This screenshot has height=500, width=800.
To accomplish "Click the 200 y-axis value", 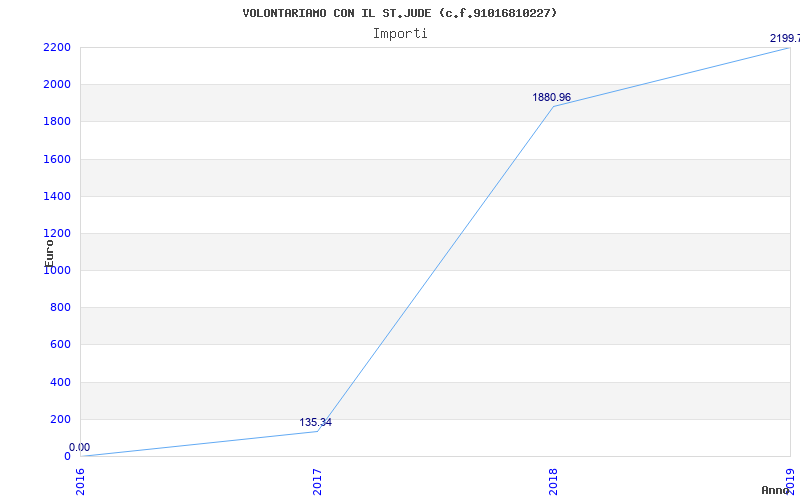I will [x=60, y=419].
